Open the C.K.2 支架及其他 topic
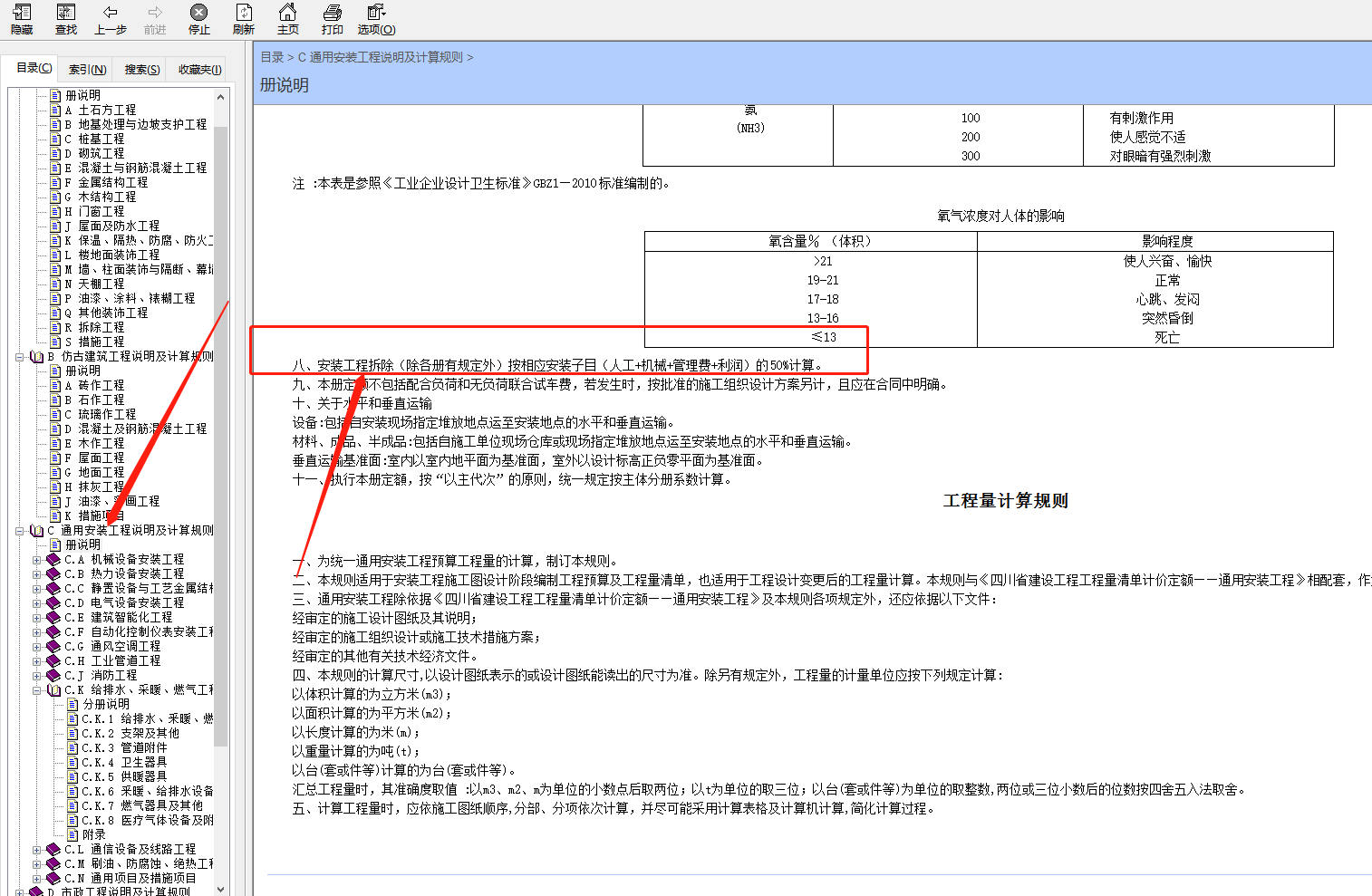 130,733
